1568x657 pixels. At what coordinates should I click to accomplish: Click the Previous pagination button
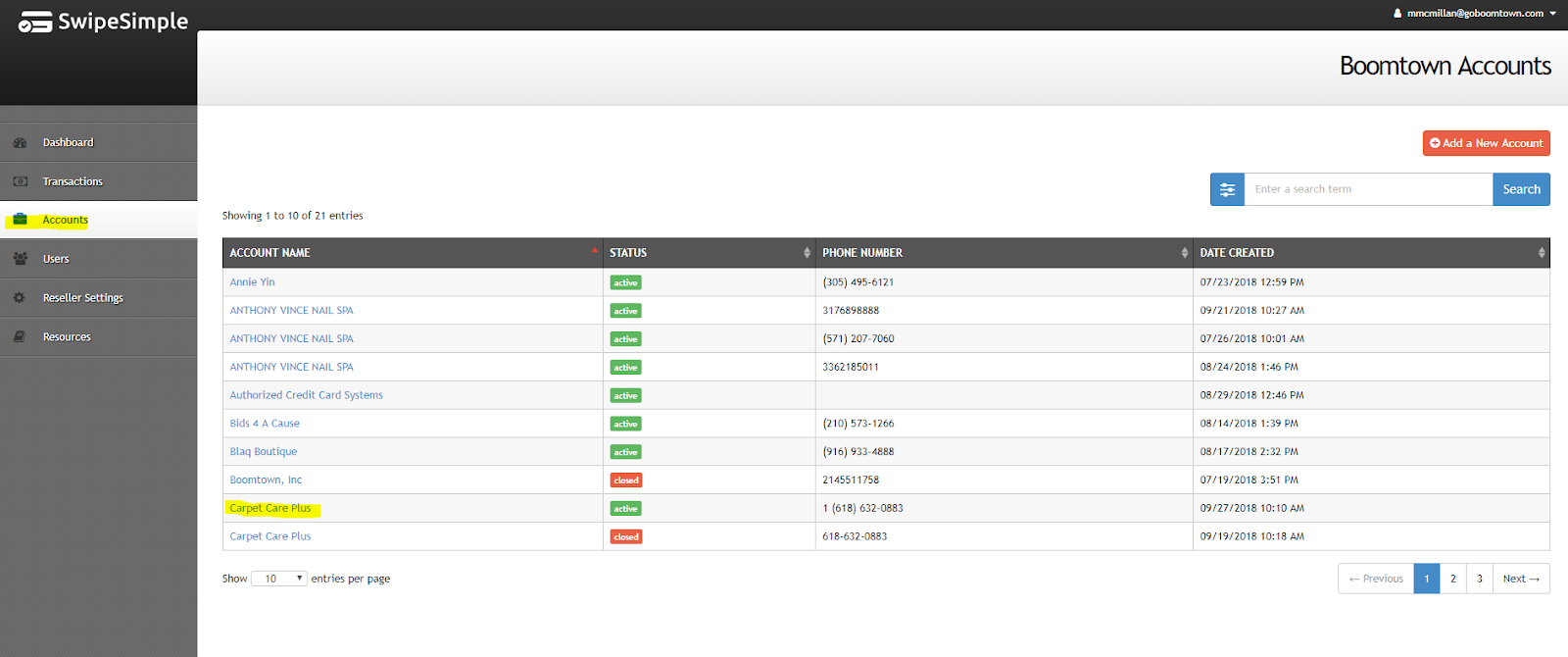(1376, 579)
